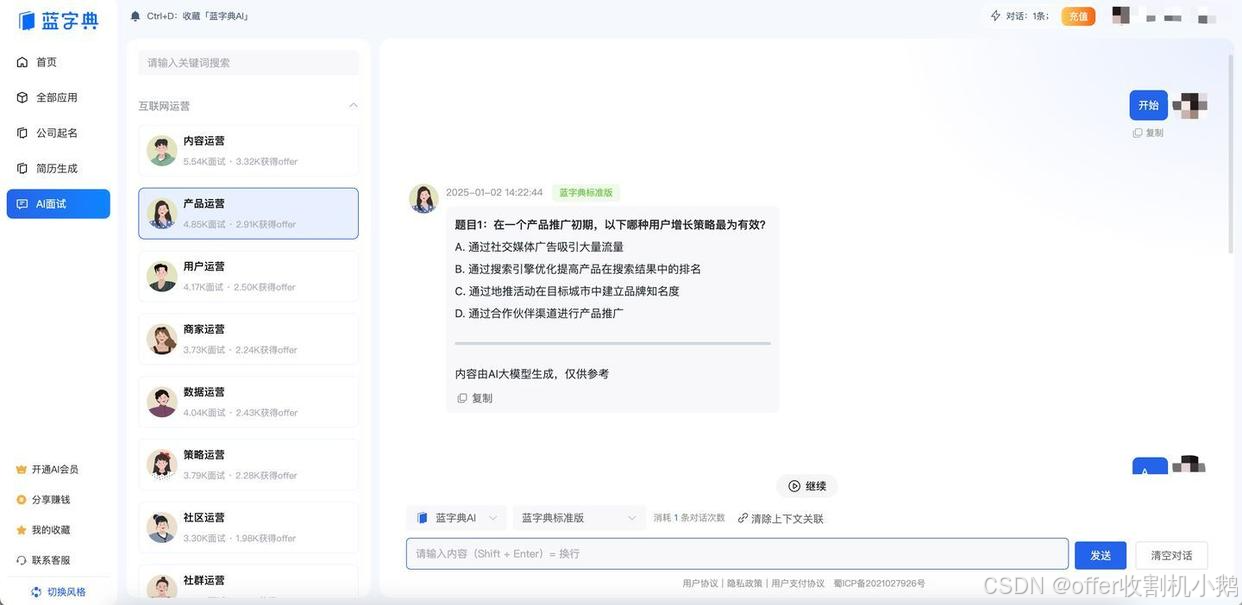Image resolution: width=1242 pixels, height=605 pixels.
Task: Click the 继续 button
Action: coord(806,486)
